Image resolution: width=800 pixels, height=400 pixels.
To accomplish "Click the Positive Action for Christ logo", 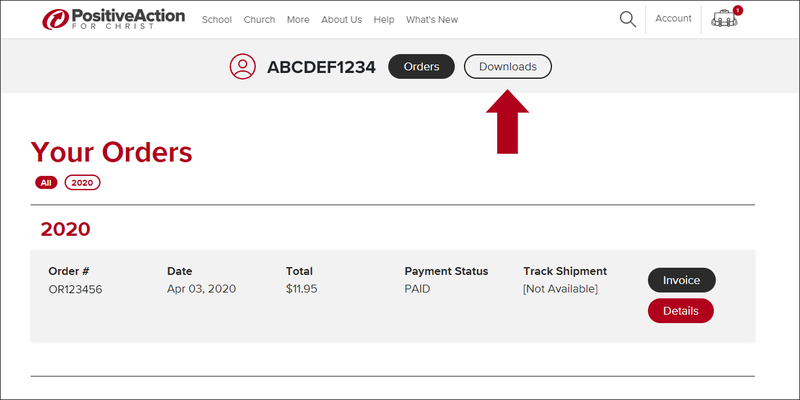I will tap(113, 19).
